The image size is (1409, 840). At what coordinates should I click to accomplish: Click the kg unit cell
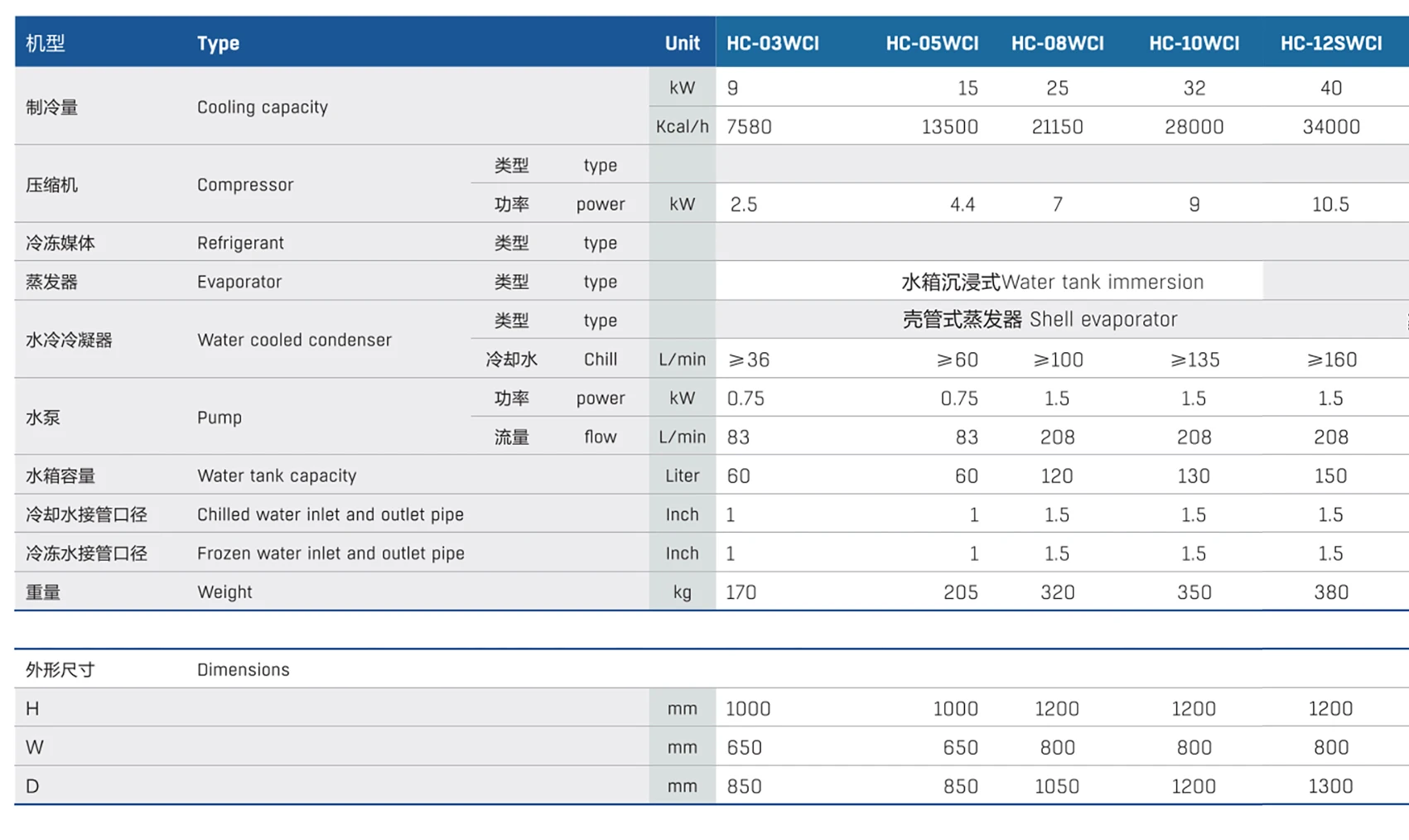pos(682,592)
